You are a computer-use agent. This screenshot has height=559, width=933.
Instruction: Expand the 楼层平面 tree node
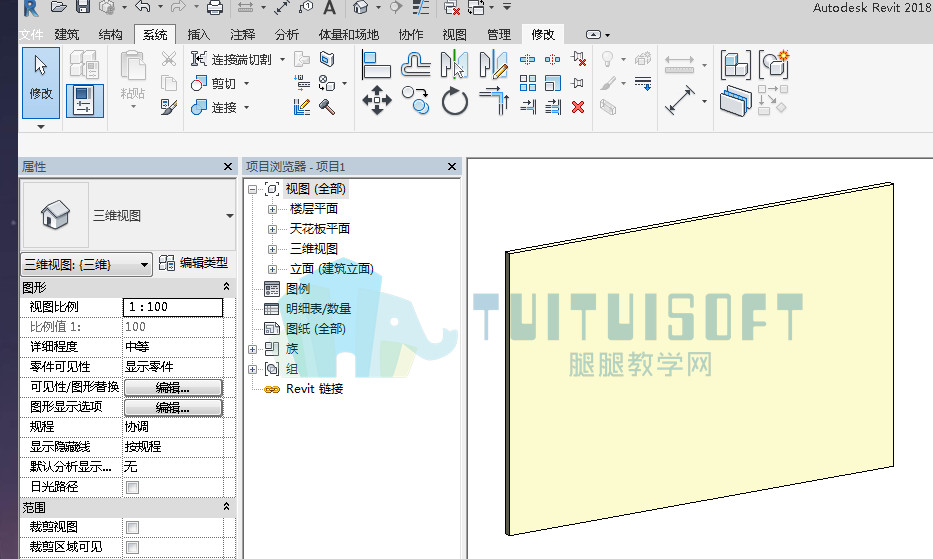(272, 210)
